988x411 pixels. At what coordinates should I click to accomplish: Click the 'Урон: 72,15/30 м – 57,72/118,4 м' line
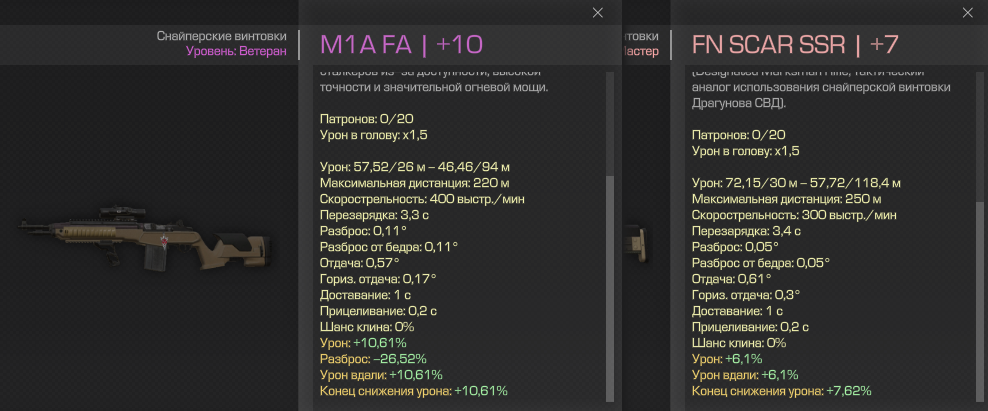tap(796, 183)
